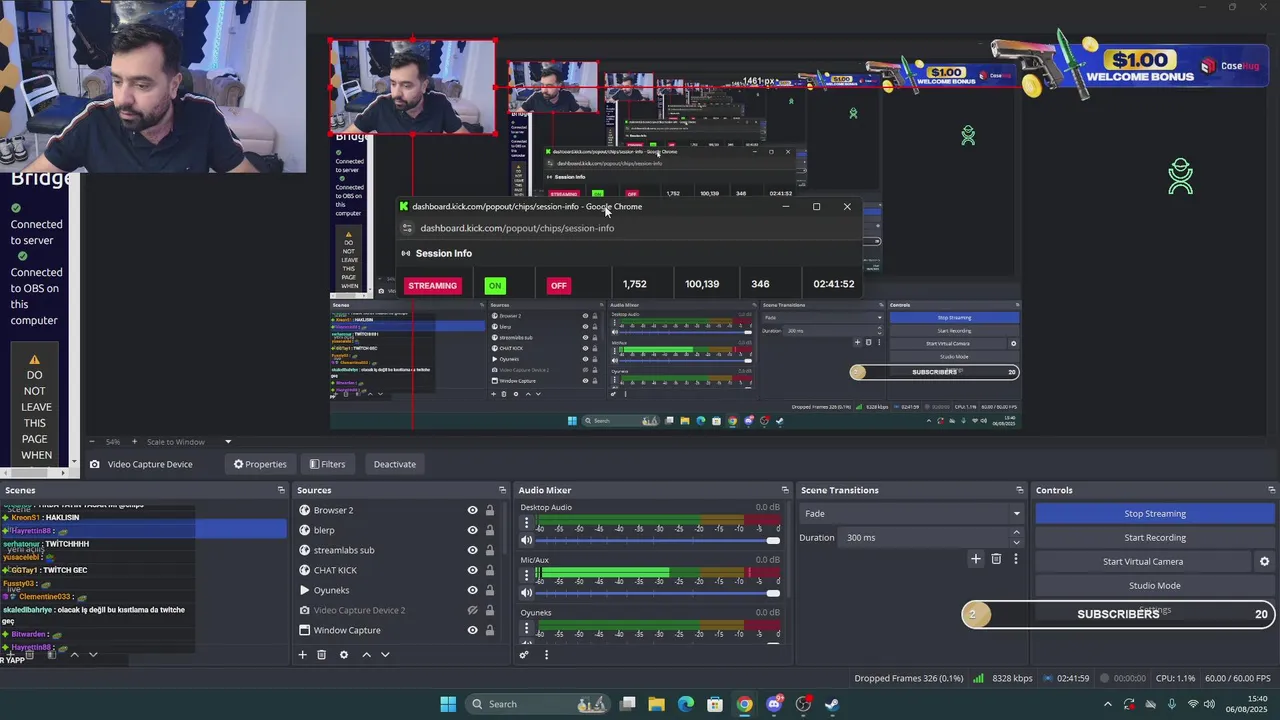Unlock the Browser 2 source
The height and width of the screenshot is (720, 1280).
pyautogui.click(x=490, y=510)
